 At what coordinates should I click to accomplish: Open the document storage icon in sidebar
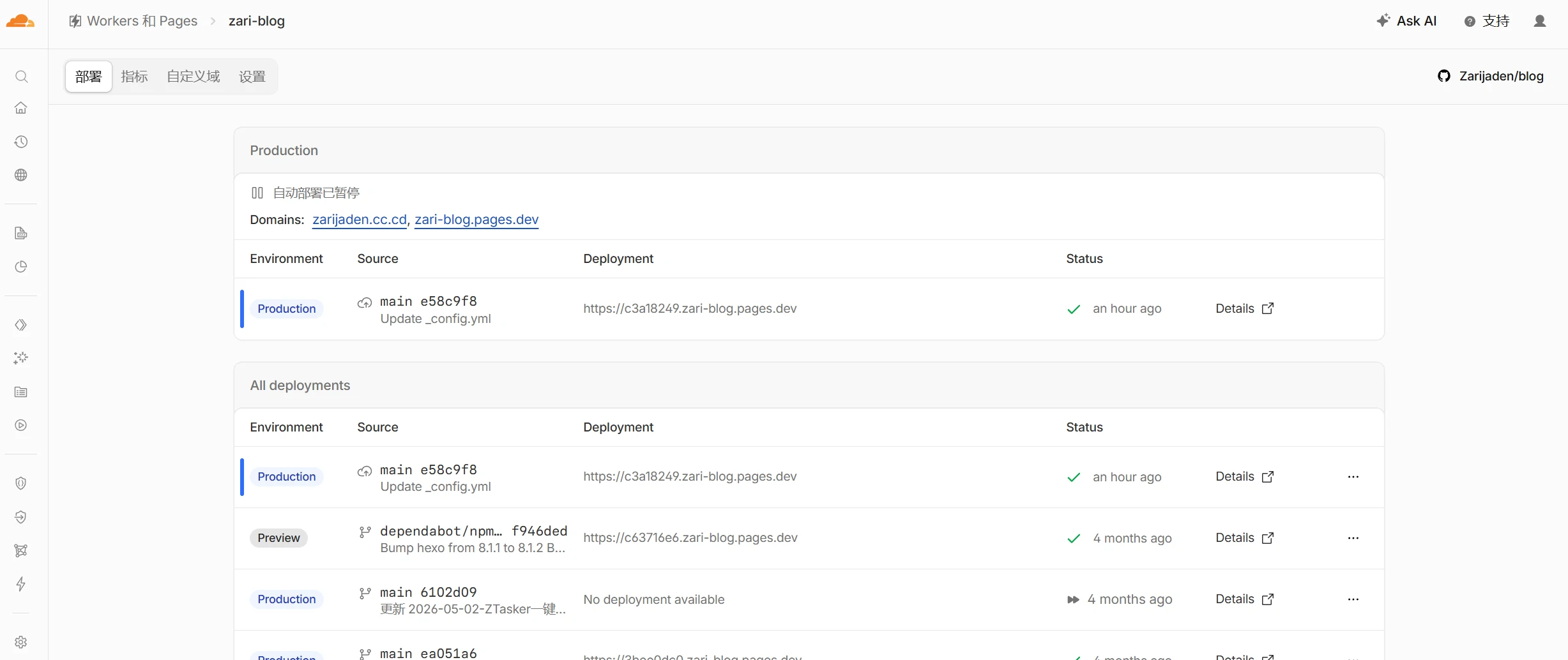21,233
